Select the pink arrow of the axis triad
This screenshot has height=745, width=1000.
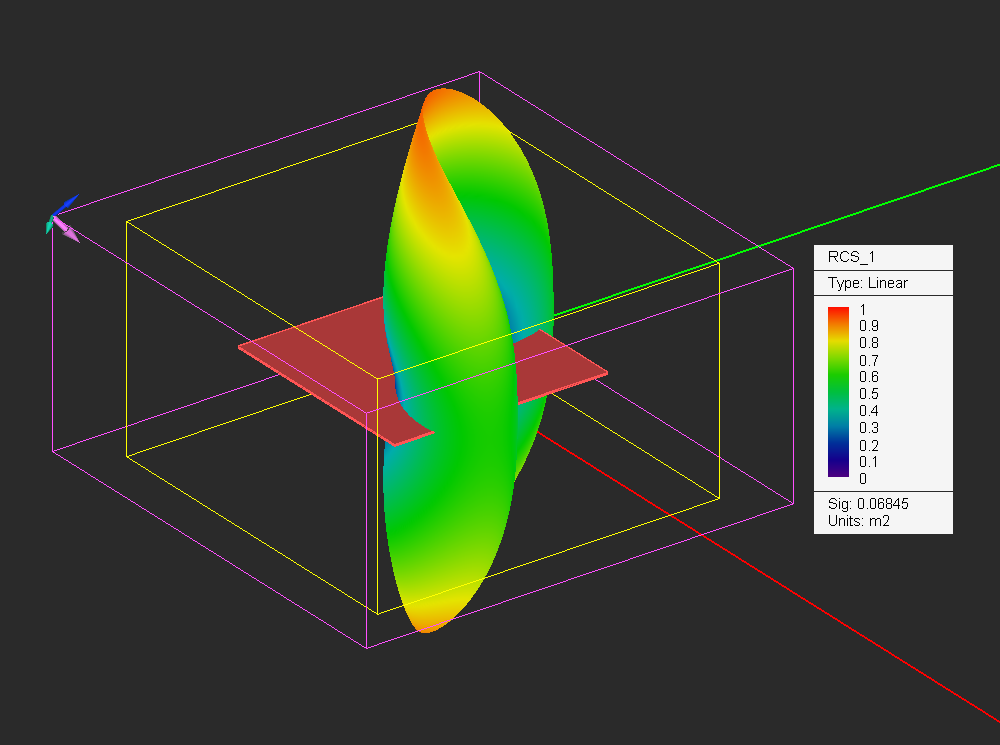click(x=67, y=230)
